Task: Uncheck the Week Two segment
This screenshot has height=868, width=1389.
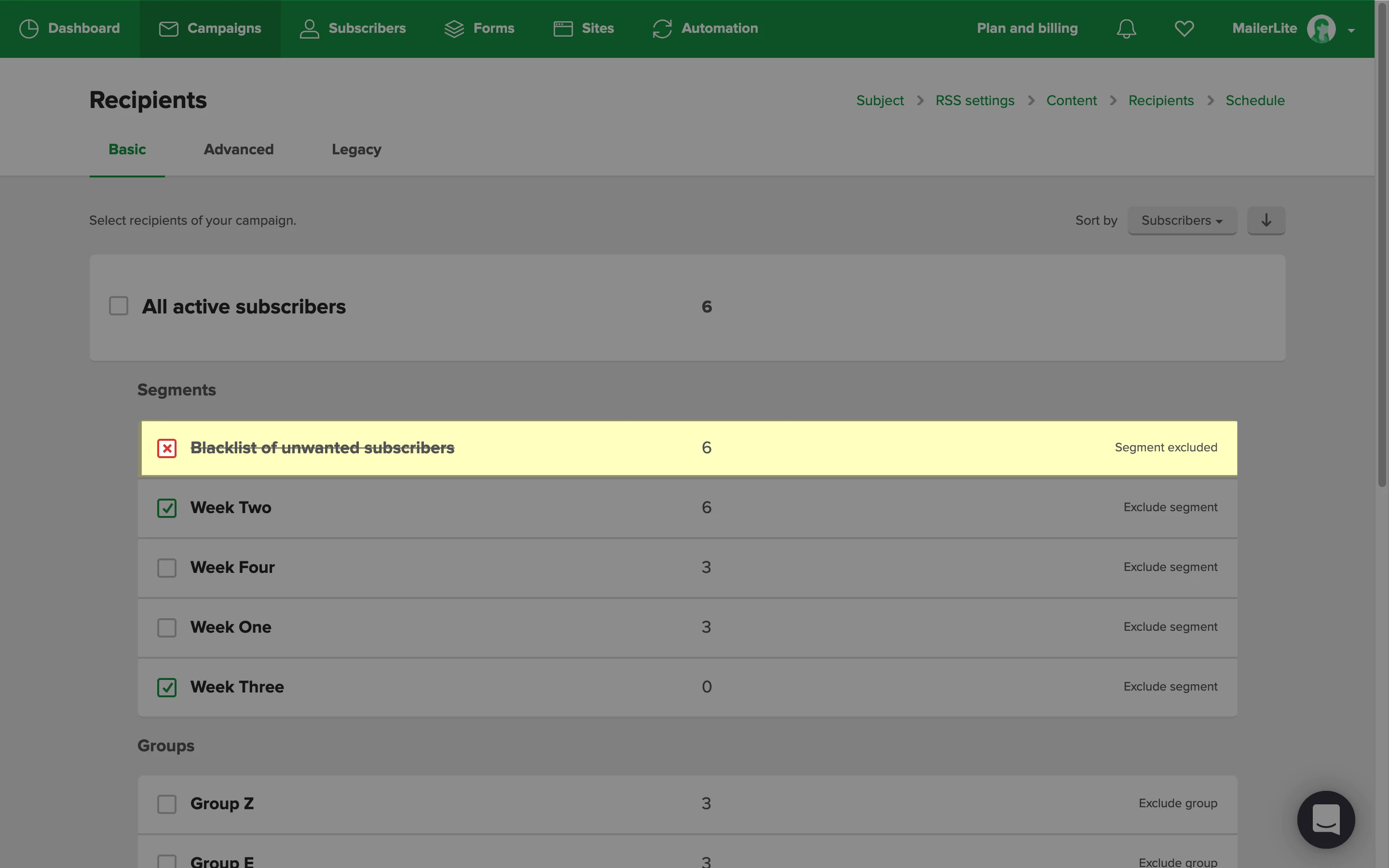Action: [167, 508]
